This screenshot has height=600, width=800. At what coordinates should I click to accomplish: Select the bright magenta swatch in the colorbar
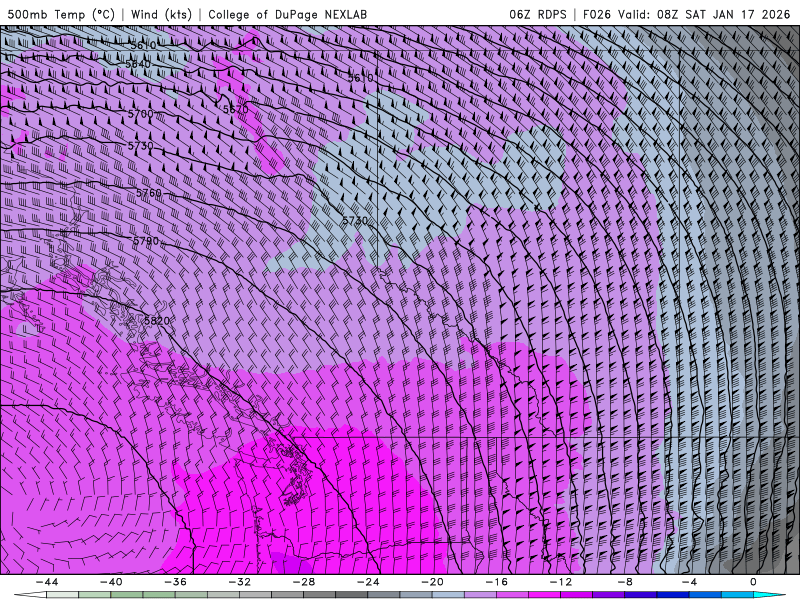point(544,595)
